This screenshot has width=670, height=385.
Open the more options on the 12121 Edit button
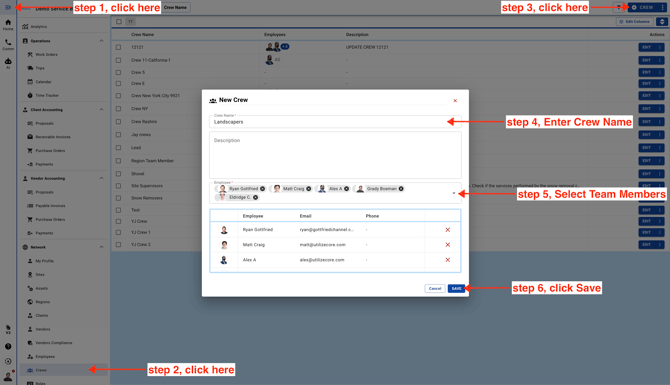click(660, 47)
